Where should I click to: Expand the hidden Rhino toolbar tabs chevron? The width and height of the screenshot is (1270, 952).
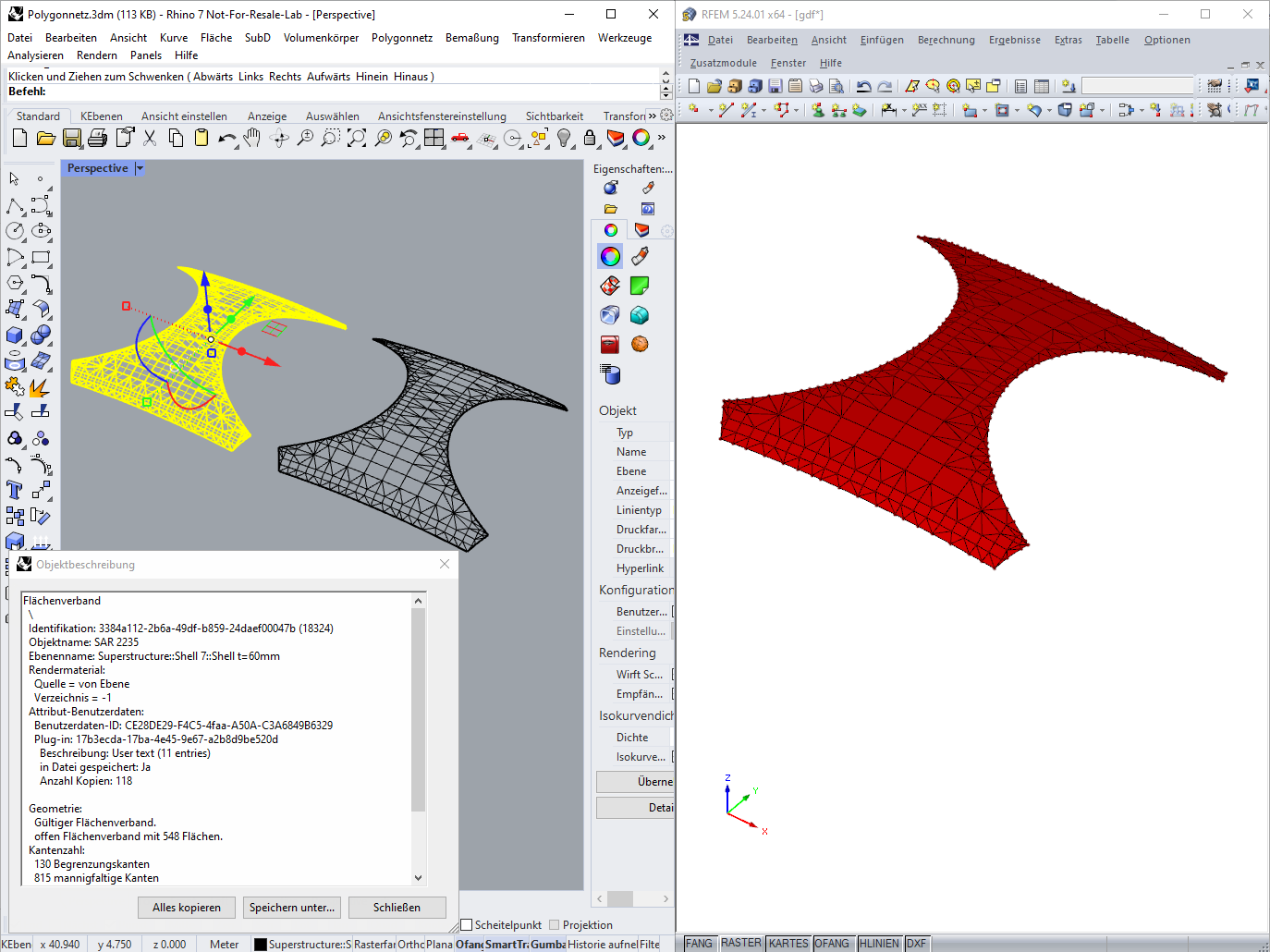[652, 116]
